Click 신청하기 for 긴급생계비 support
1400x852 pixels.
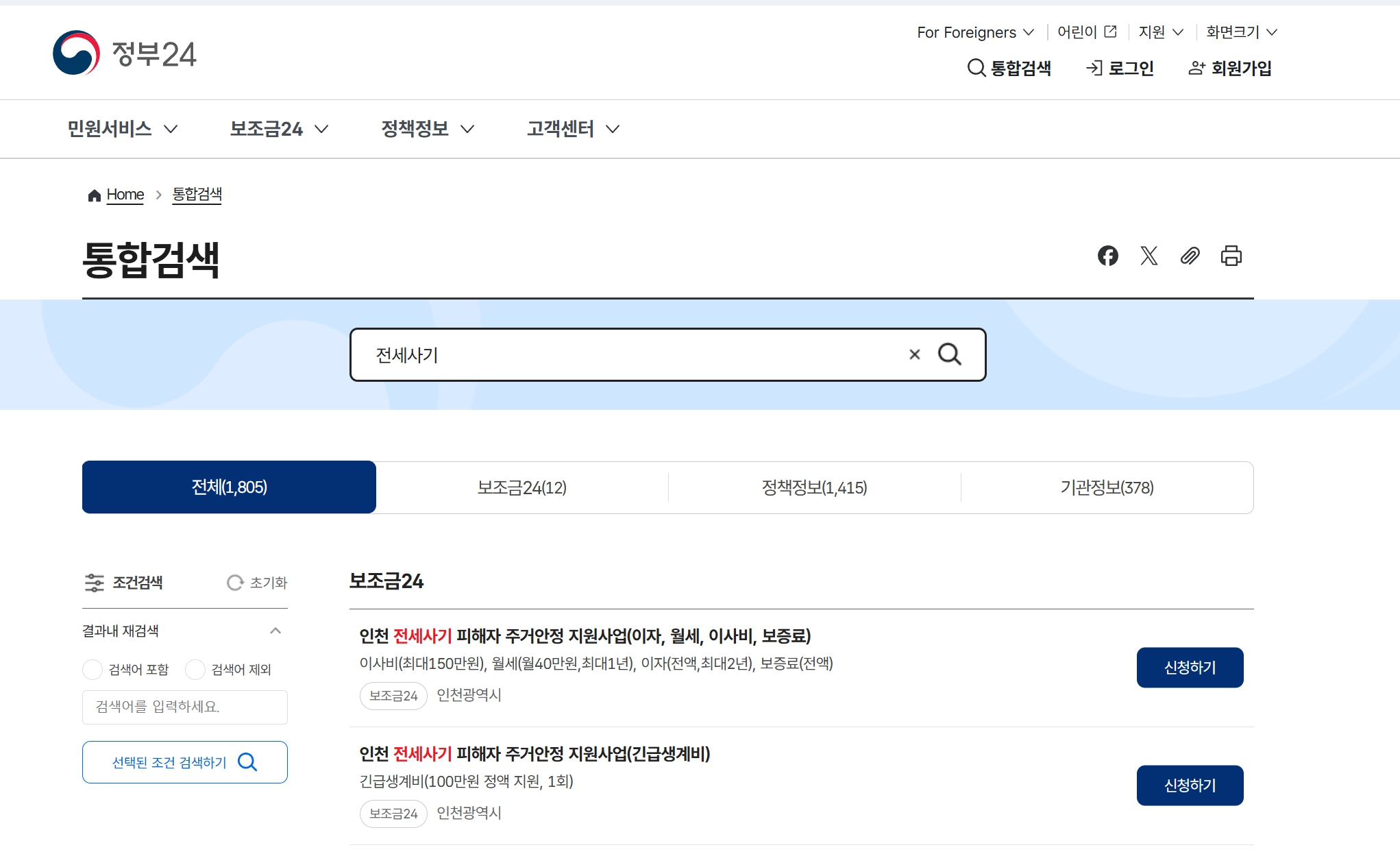(1190, 785)
